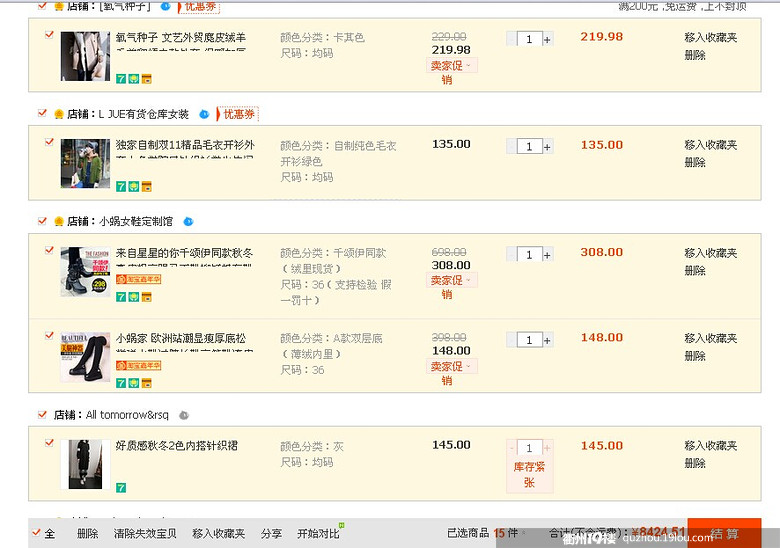
Task: Click the quantity field of the 308.00 boots
Action: coord(529,255)
